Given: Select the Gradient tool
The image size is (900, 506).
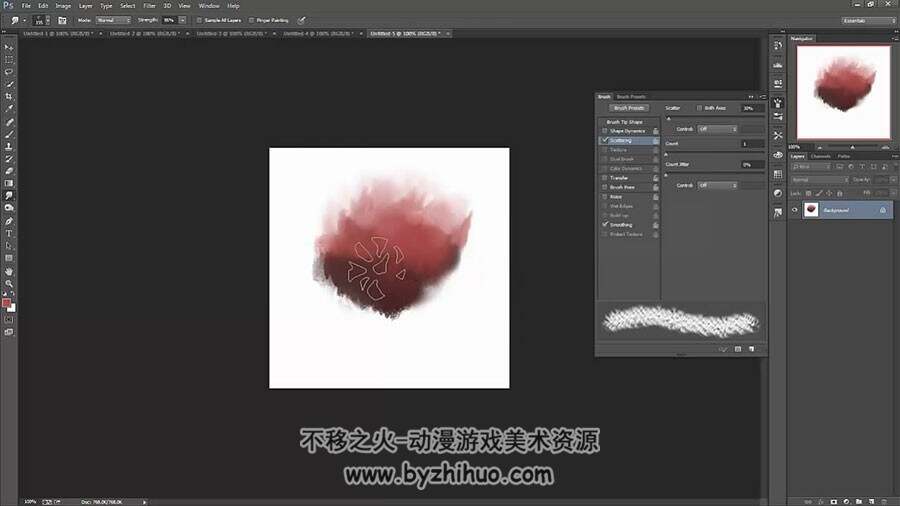Looking at the screenshot, I should pyautogui.click(x=9, y=184).
